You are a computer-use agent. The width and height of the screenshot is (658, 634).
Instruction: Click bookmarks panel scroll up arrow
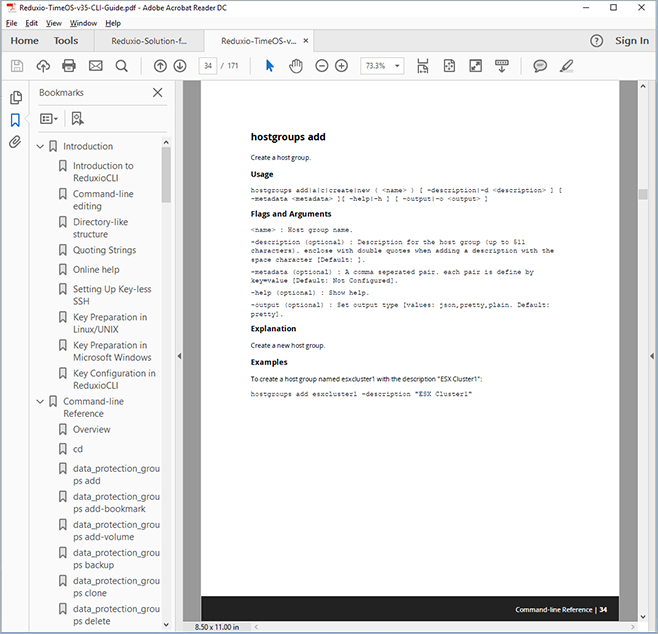coord(166,142)
